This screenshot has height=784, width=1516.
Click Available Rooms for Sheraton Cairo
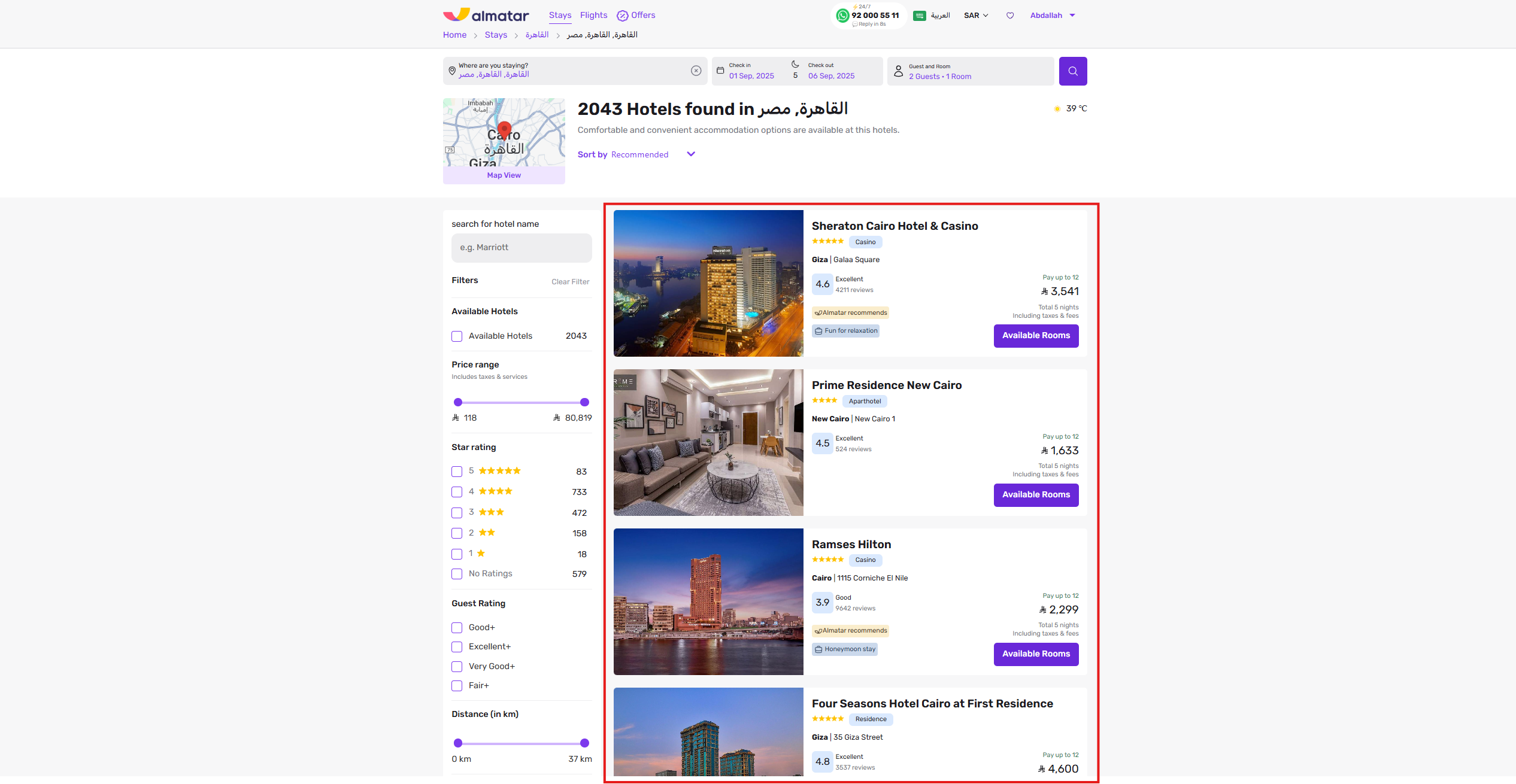coord(1036,336)
